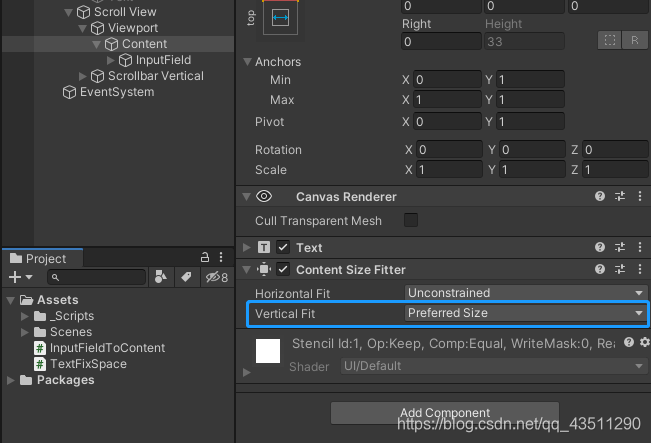Collapse the Viewport hierarchy arrow
Image resolution: width=651 pixels, height=443 pixels.
point(83,28)
